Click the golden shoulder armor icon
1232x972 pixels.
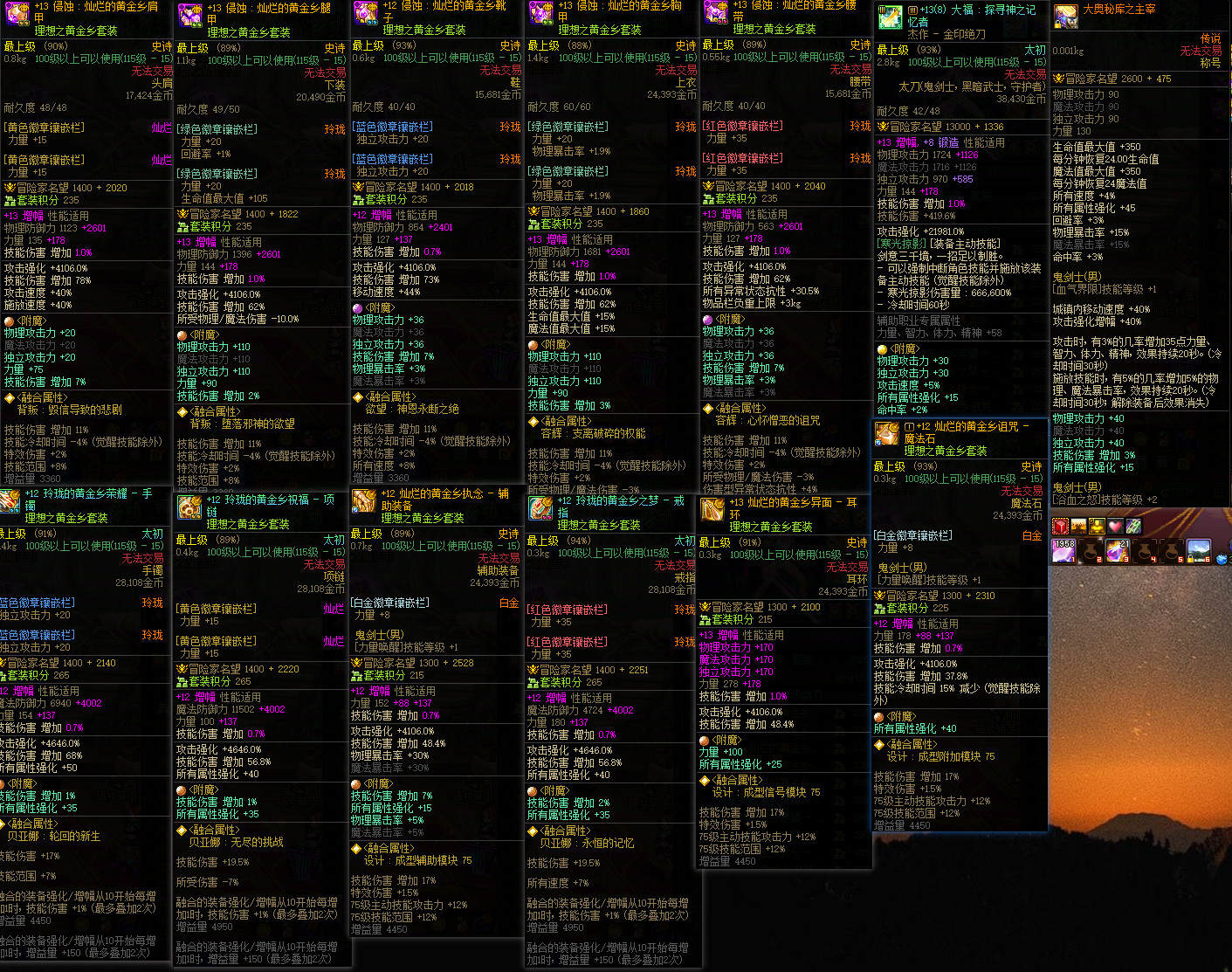pos(16,12)
